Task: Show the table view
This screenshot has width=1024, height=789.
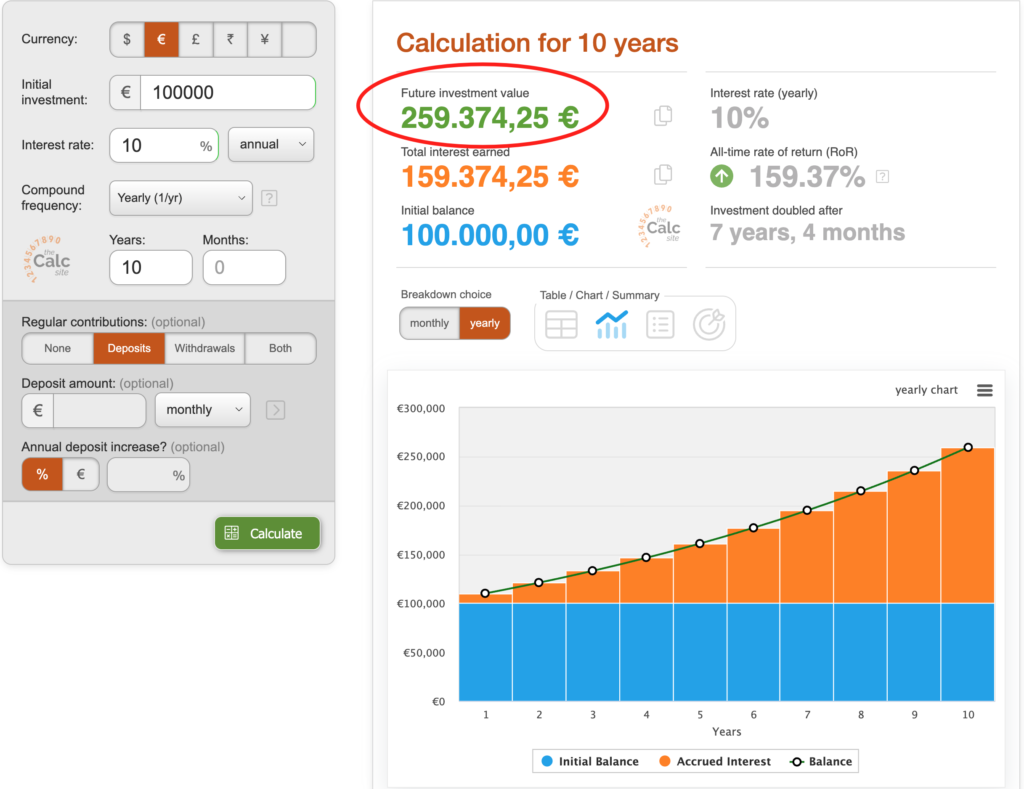Action: 561,325
